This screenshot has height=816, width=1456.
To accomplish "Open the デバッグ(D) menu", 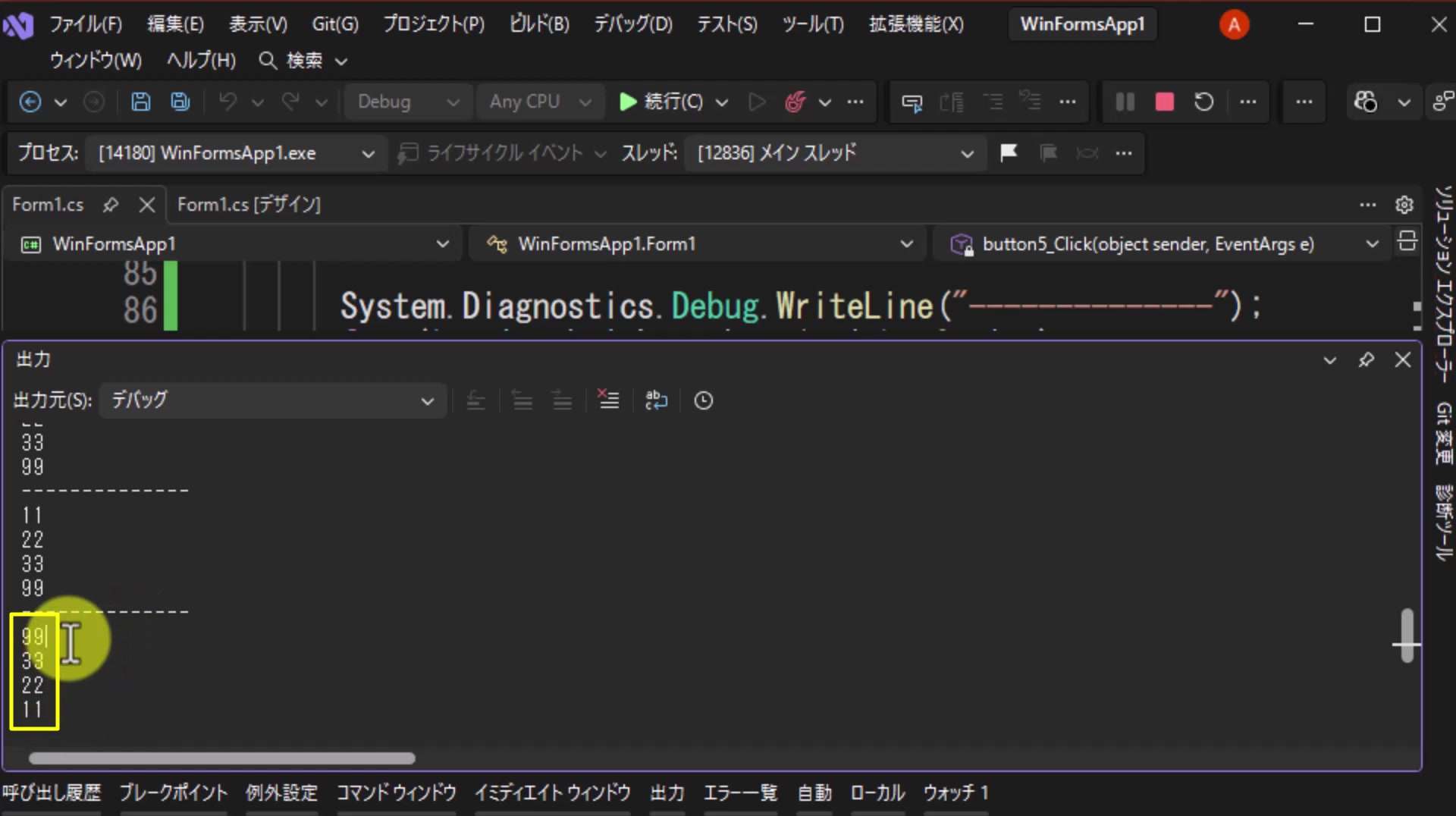I will click(633, 24).
